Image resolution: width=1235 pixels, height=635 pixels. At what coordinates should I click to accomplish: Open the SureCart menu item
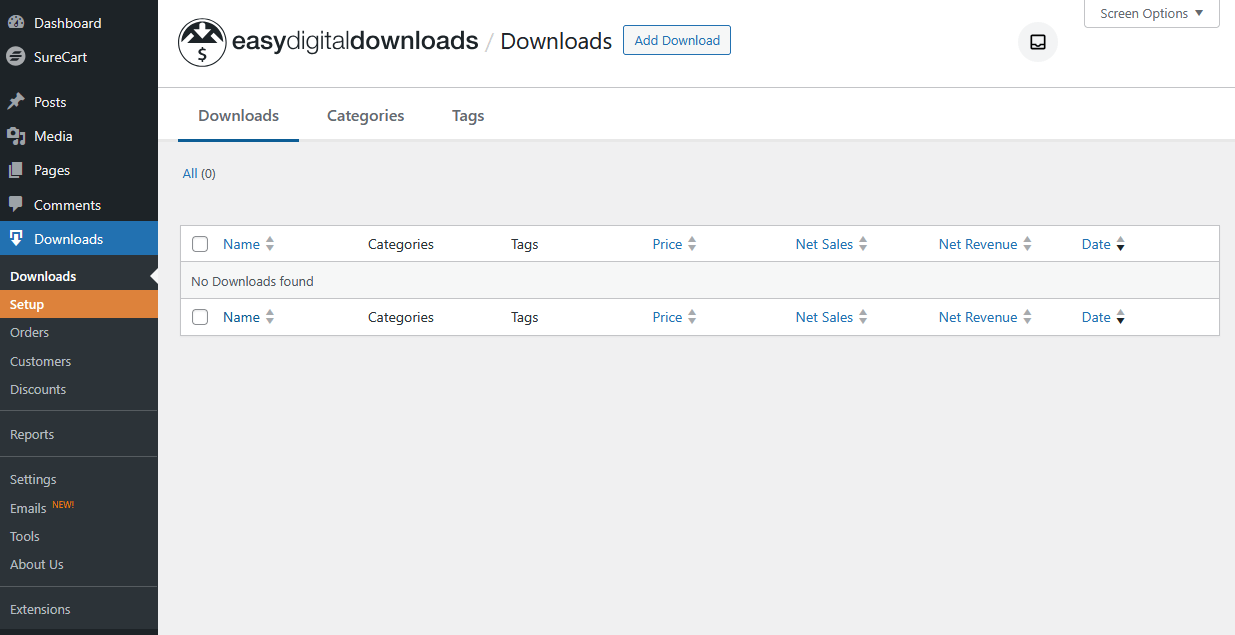[79, 57]
